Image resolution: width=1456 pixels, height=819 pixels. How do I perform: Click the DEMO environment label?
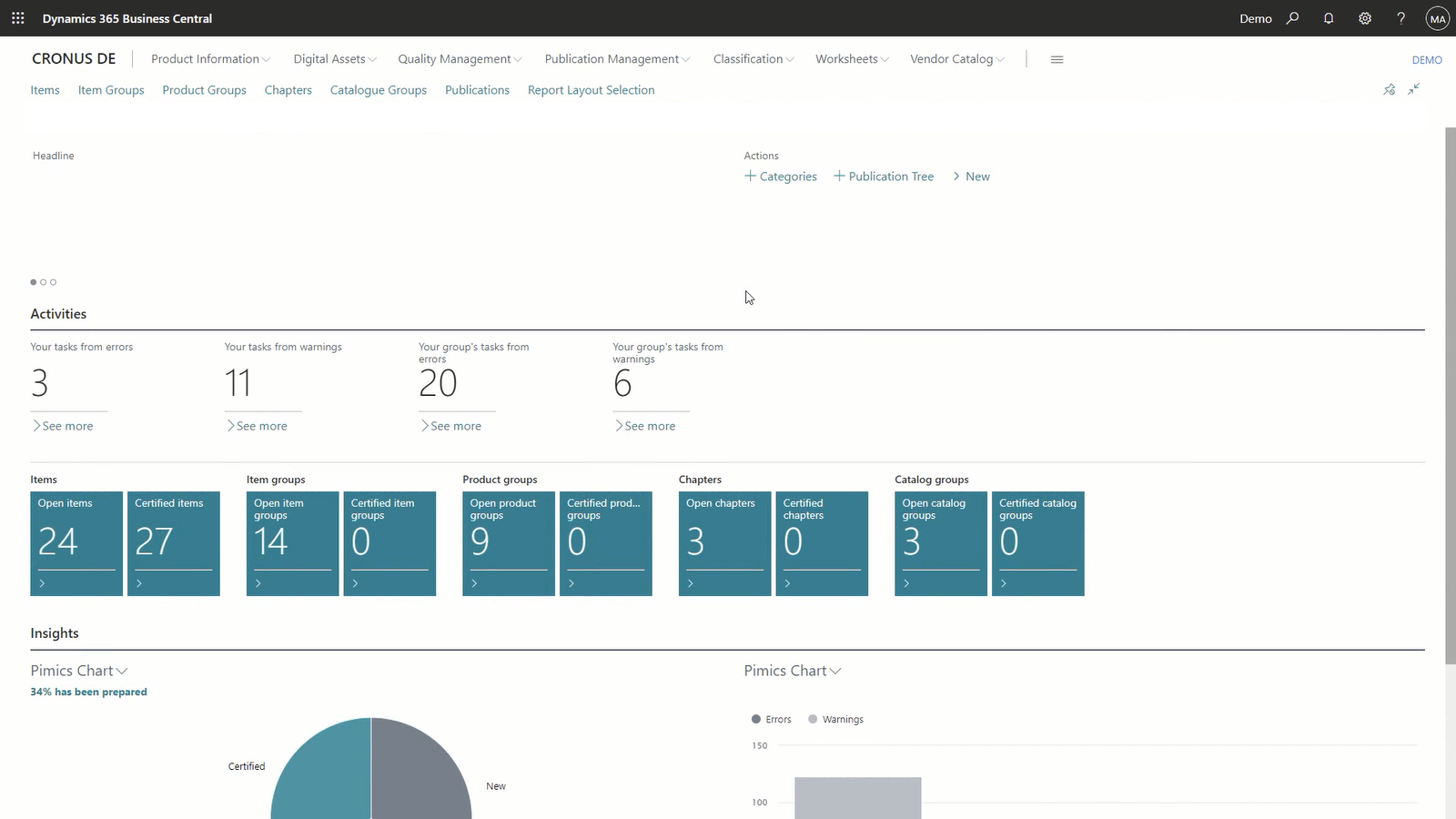[x=1427, y=60]
